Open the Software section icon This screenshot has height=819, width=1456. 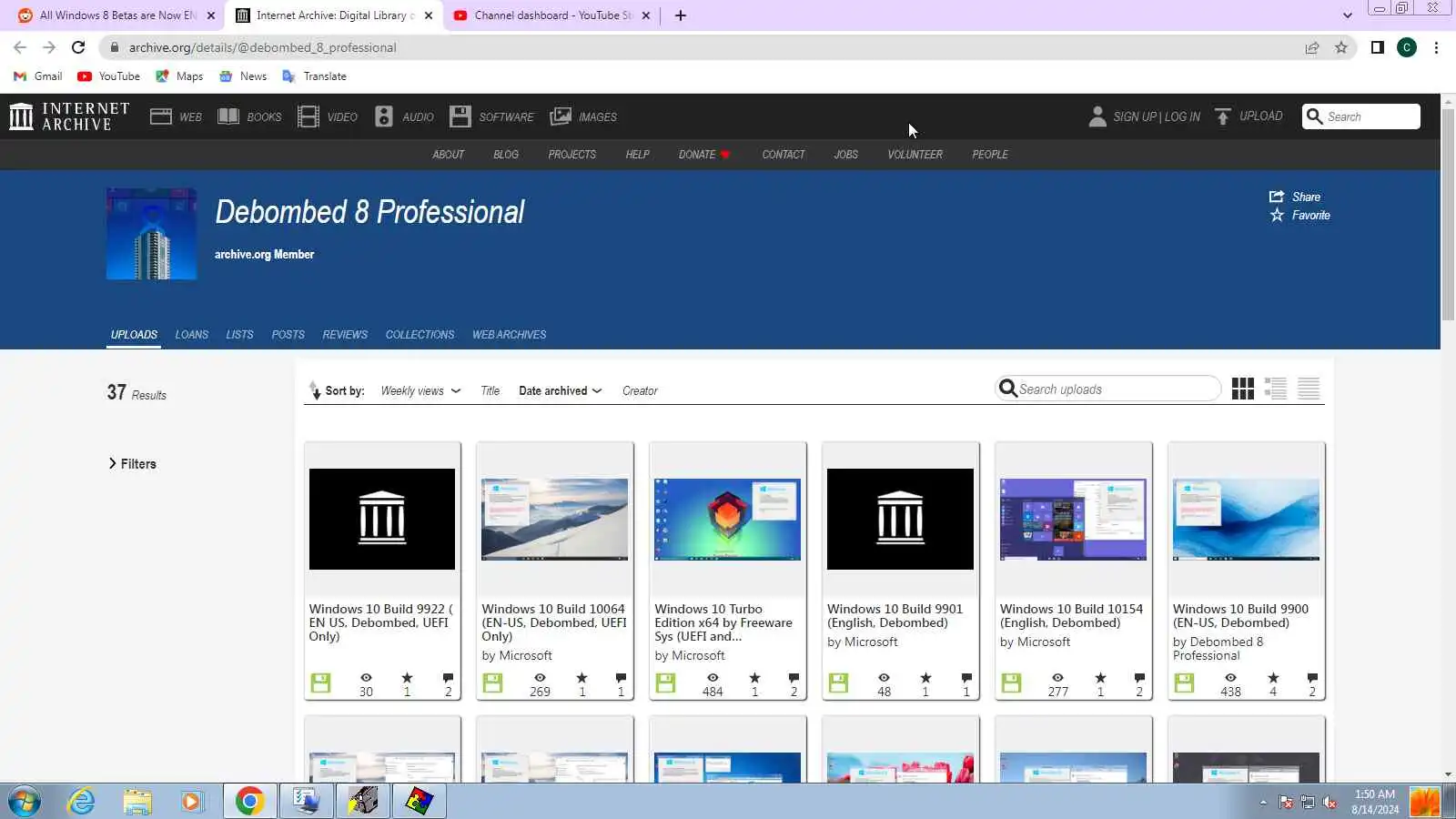460,116
